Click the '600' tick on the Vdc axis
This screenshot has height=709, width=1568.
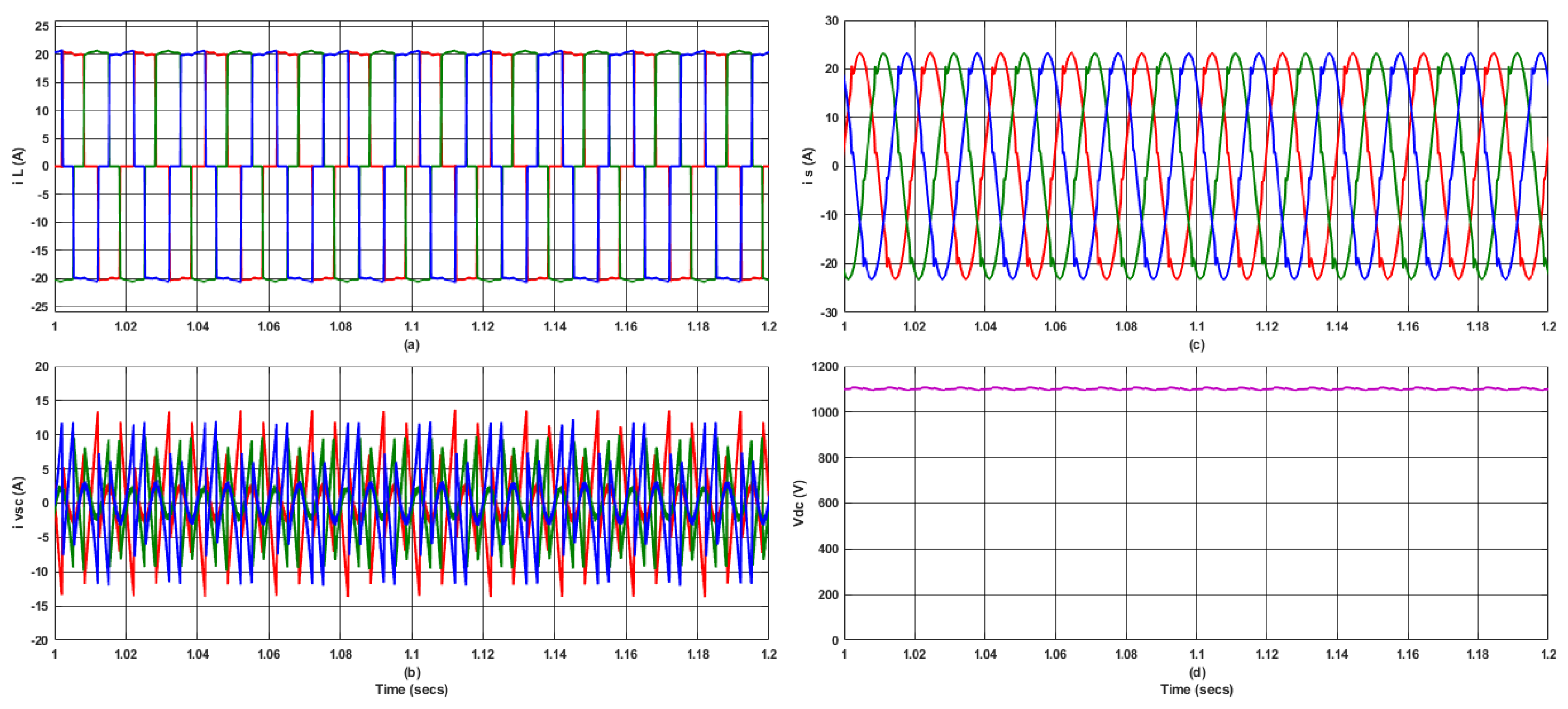click(x=828, y=503)
